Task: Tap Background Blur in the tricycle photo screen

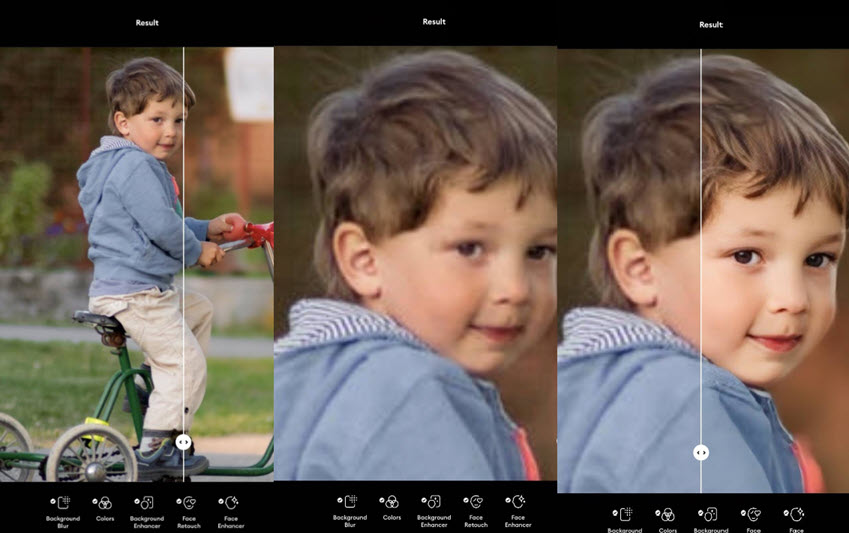Action: pos(63,511)
